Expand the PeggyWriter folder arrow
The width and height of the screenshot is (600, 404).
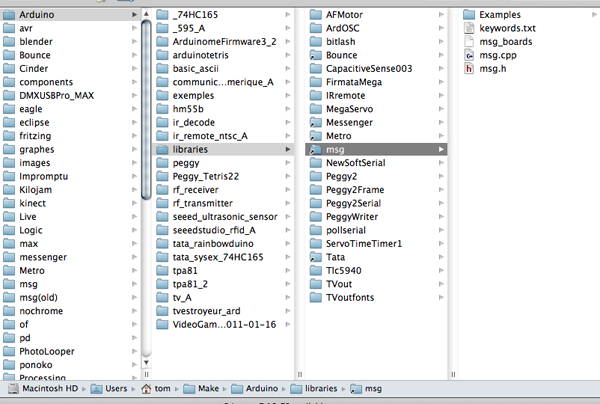pos(441,217)
